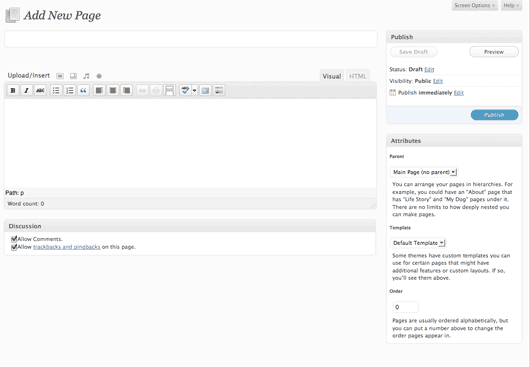530x367 pixels.
Task: Align text right
Action: click(x=126, y=90)
